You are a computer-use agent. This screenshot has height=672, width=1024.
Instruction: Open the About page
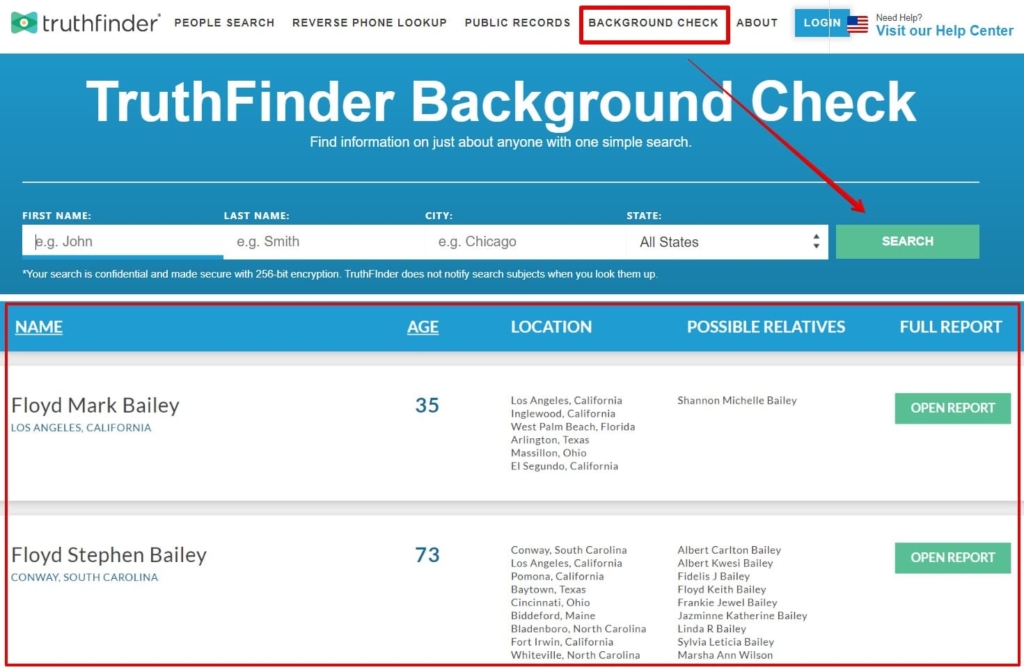757,23
